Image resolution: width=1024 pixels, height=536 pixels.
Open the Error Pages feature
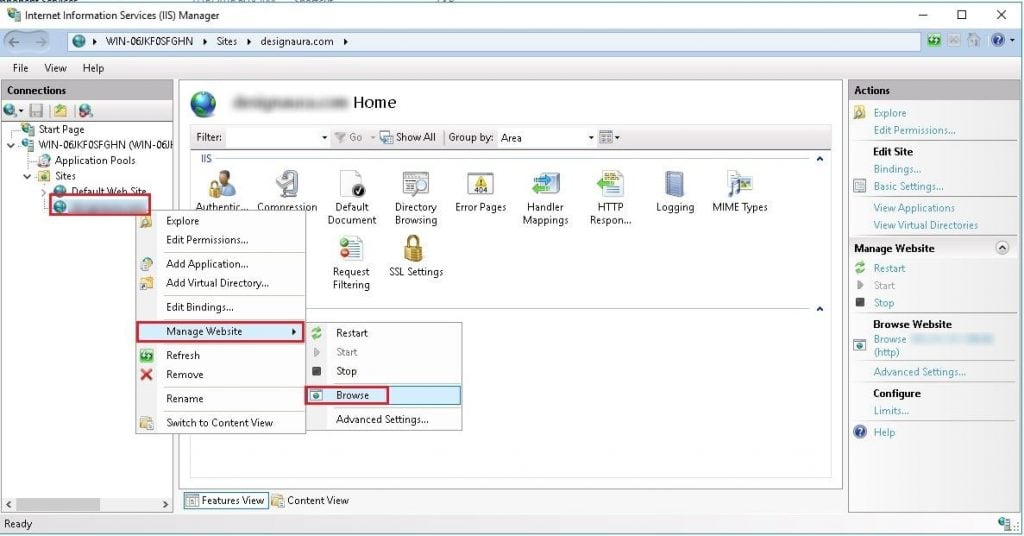(x=481, y=191)
